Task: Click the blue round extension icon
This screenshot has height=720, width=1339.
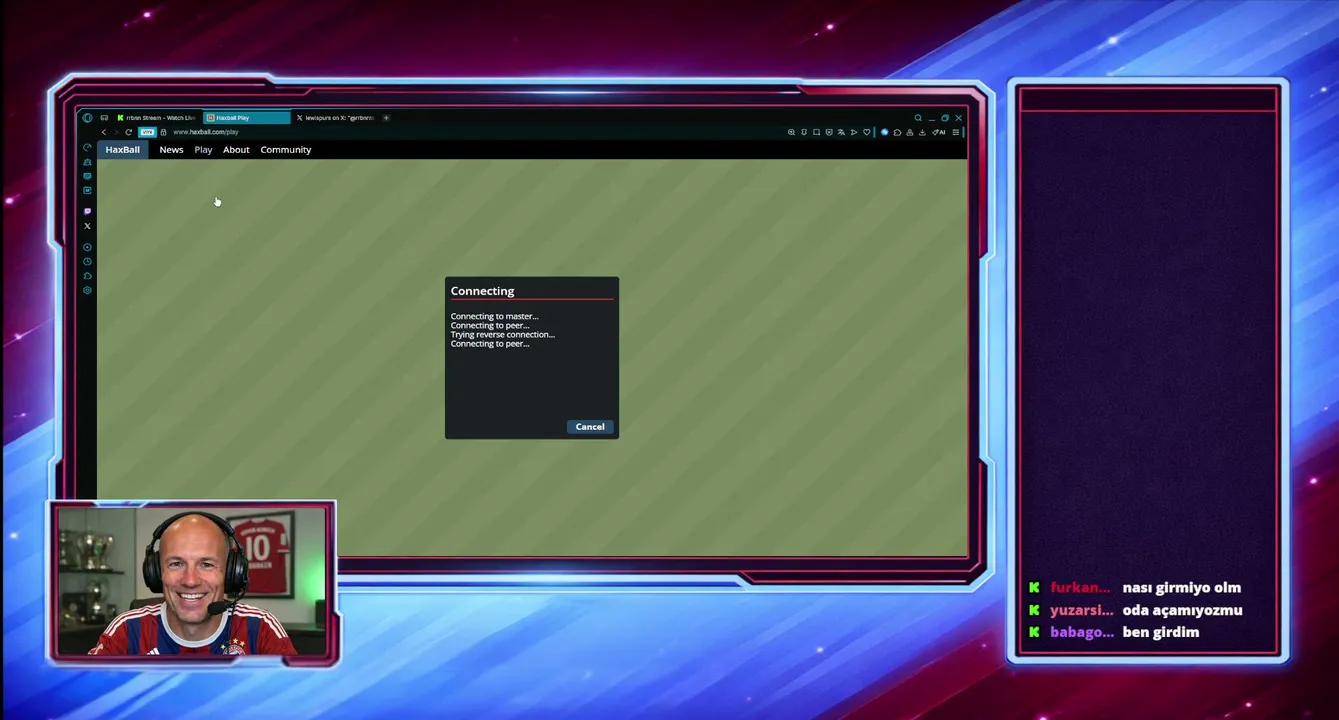Action: click(x=884, y=132)
